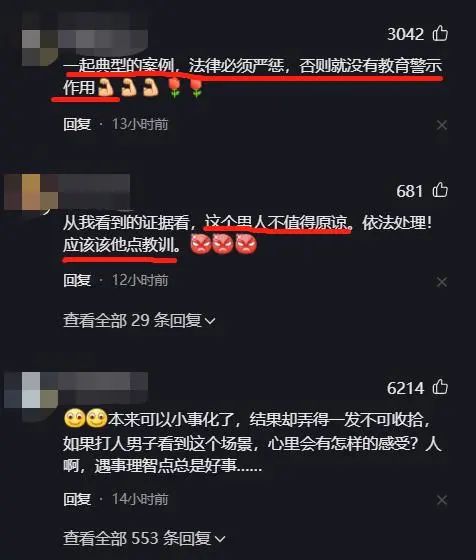This screenshot has height=560, width=476.
Task: Click the angry face emojis in comment
Action: click(224, 244)
